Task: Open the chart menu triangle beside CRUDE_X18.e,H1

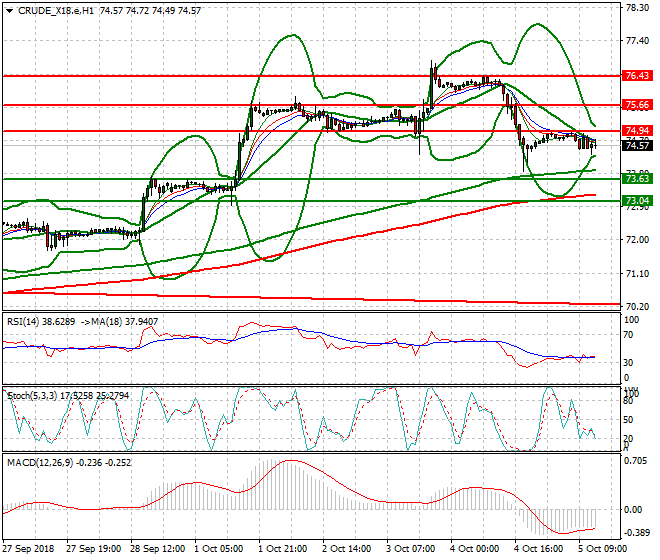Action: 10,11
